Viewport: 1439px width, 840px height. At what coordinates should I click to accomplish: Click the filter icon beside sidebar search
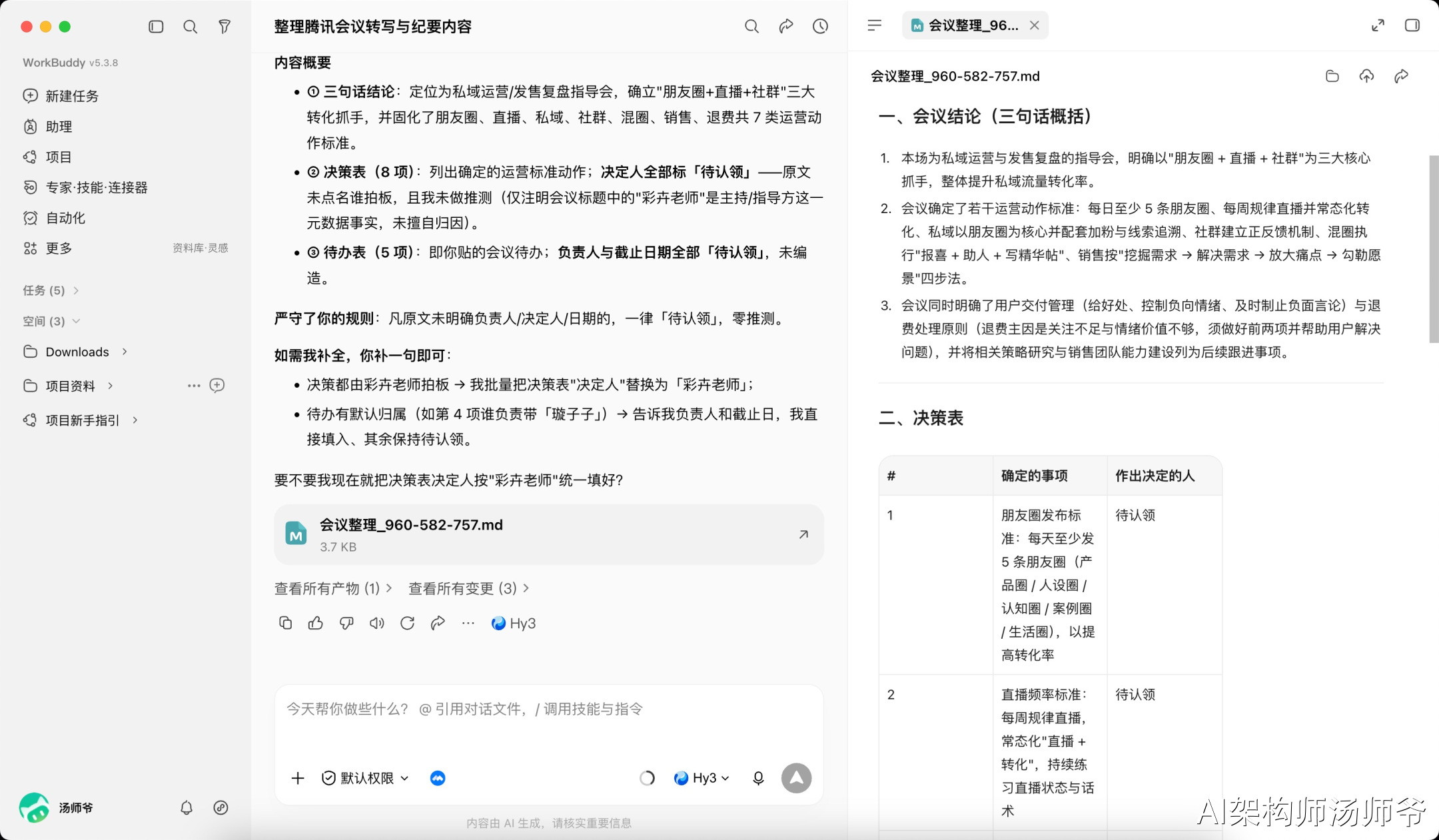pyautogui.click(x=225, y=27)
